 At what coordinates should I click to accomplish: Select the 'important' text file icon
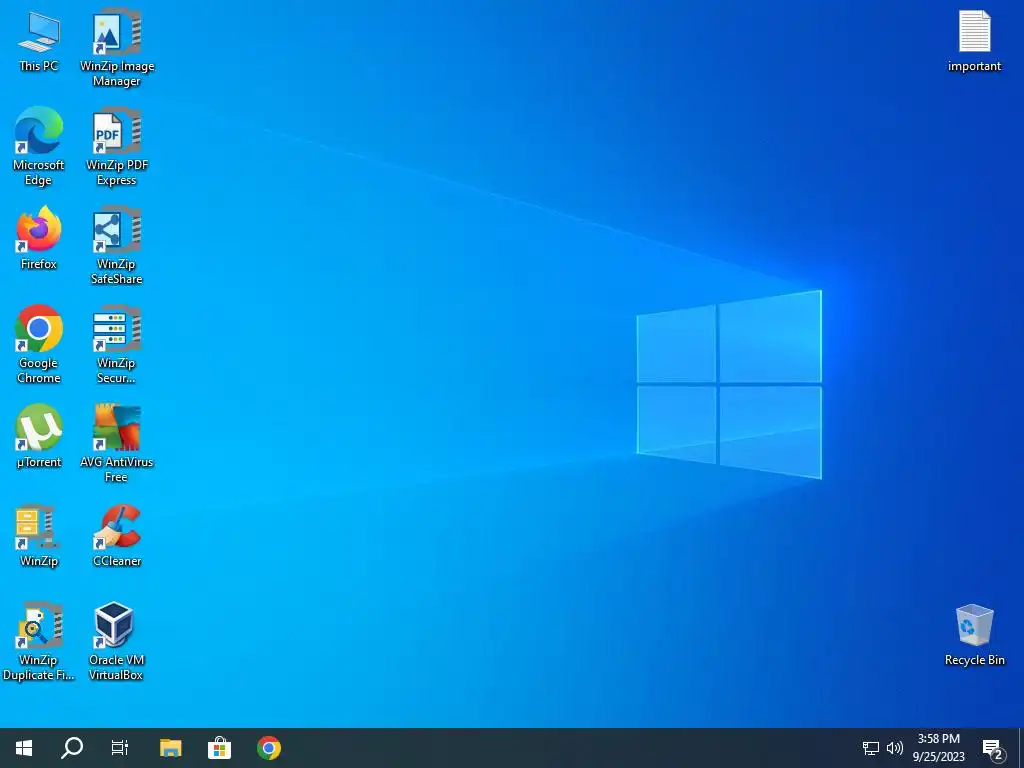(x=974, y=41)
